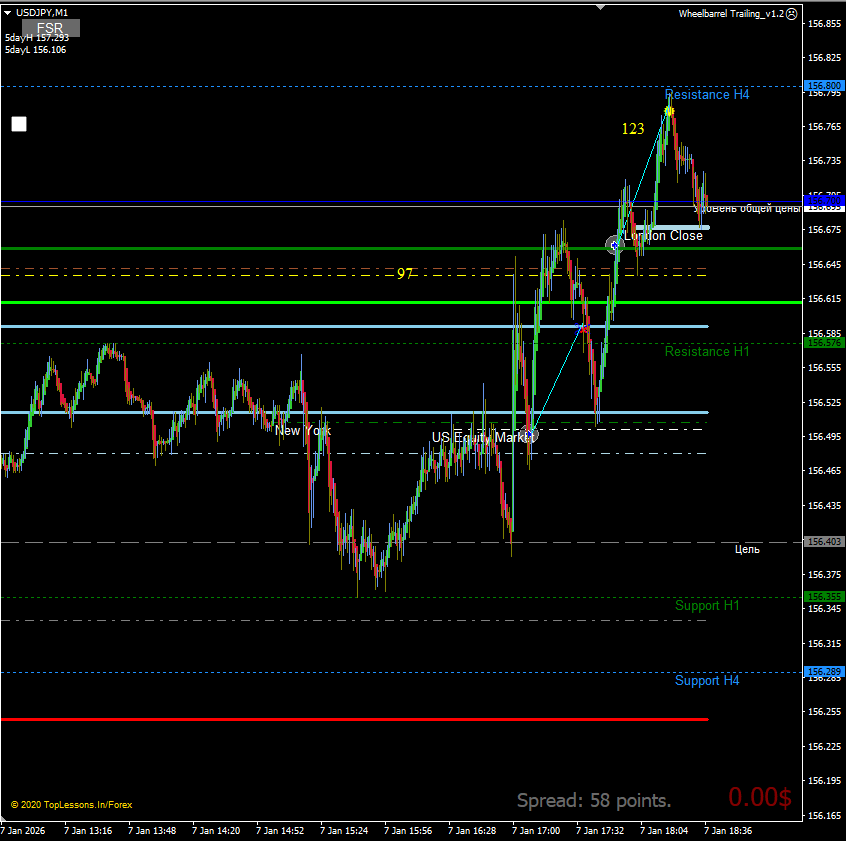Image resolution: width=846 pixels, height=841 pixels.
Task: Click the London Close session label
Action: point(663,236)
